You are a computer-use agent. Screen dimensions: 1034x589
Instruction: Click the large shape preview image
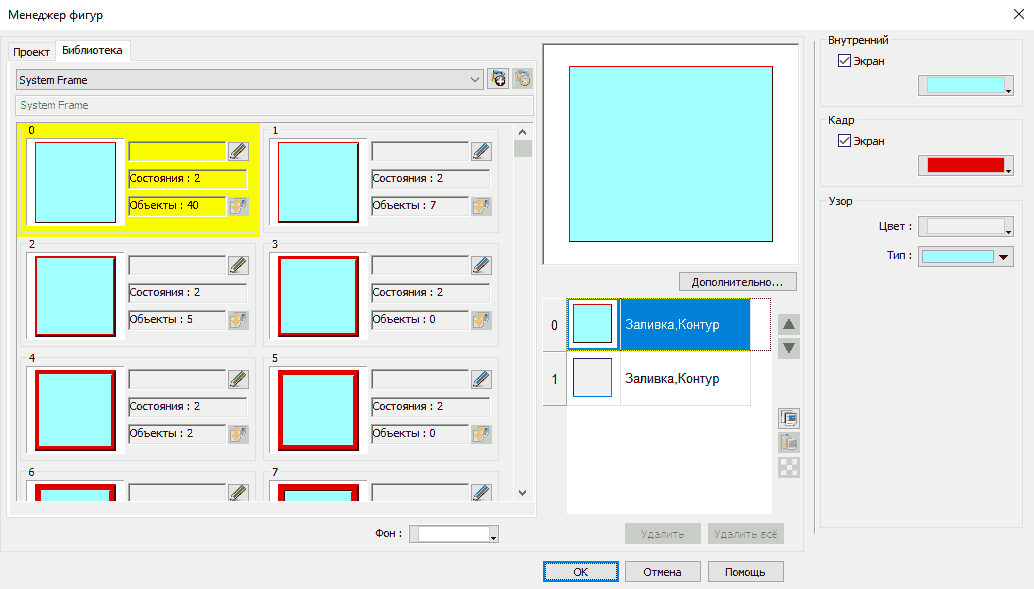(x=671, y=154)
